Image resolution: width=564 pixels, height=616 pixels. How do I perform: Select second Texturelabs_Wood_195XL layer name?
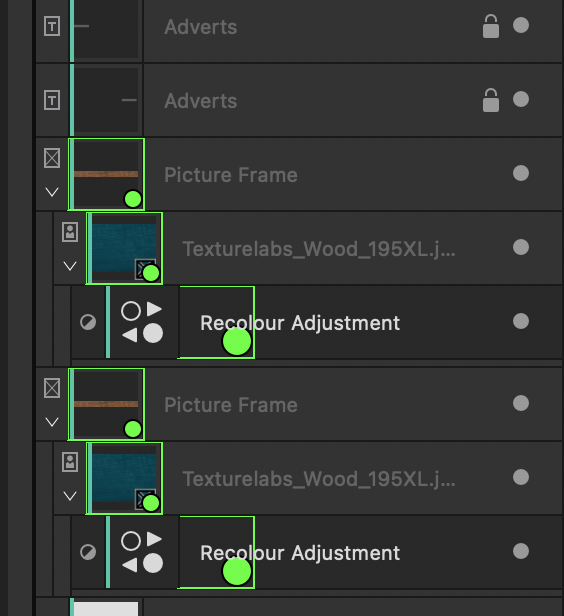point(319,479)
